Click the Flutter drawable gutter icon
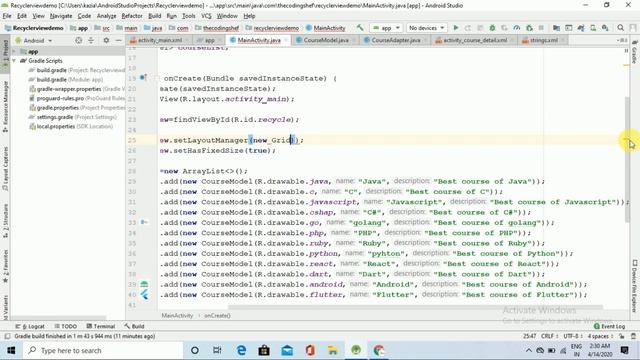640x360 pixels. [144, 295]
